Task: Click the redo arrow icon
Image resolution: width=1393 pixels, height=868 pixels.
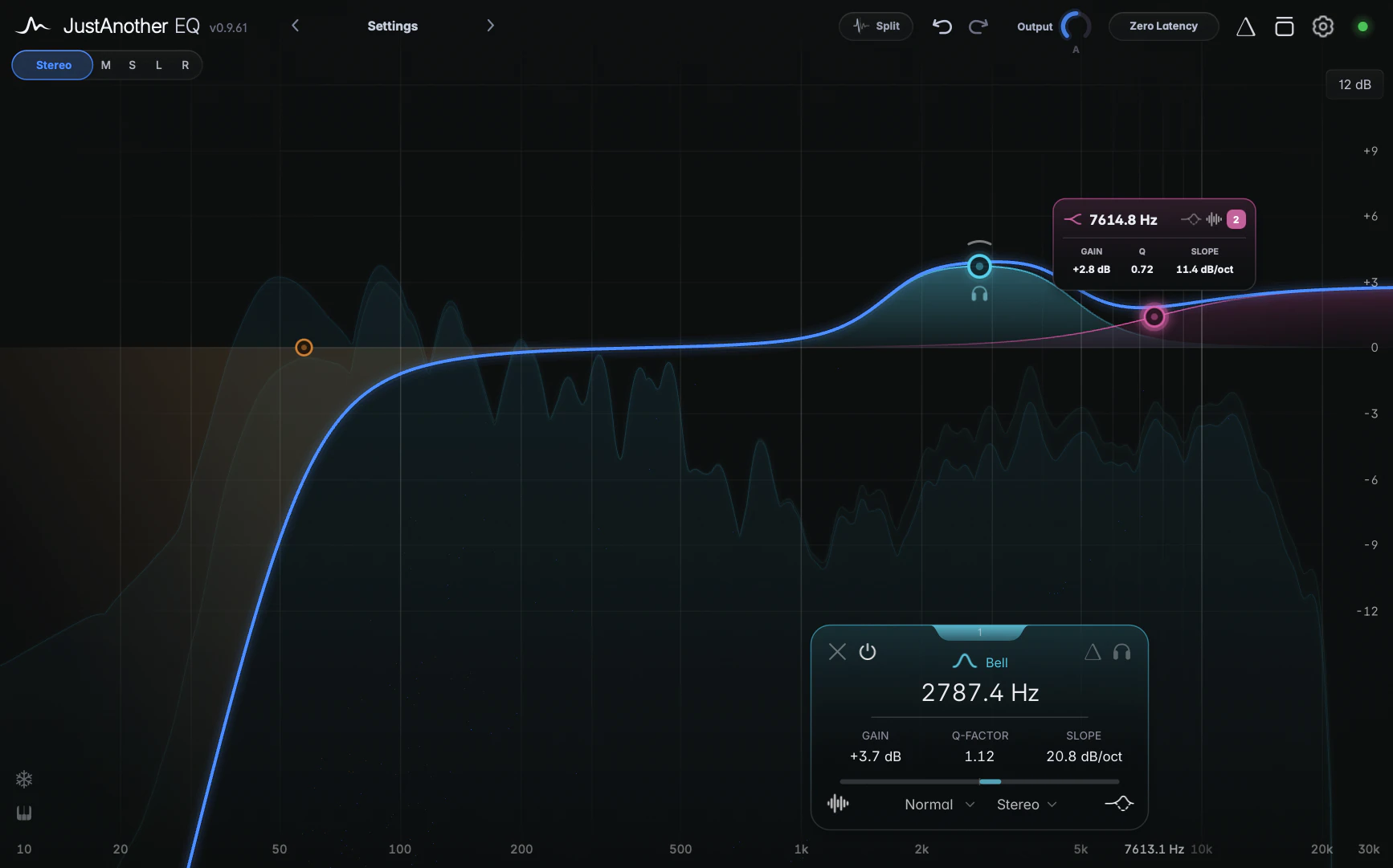Action: point(978,26)
